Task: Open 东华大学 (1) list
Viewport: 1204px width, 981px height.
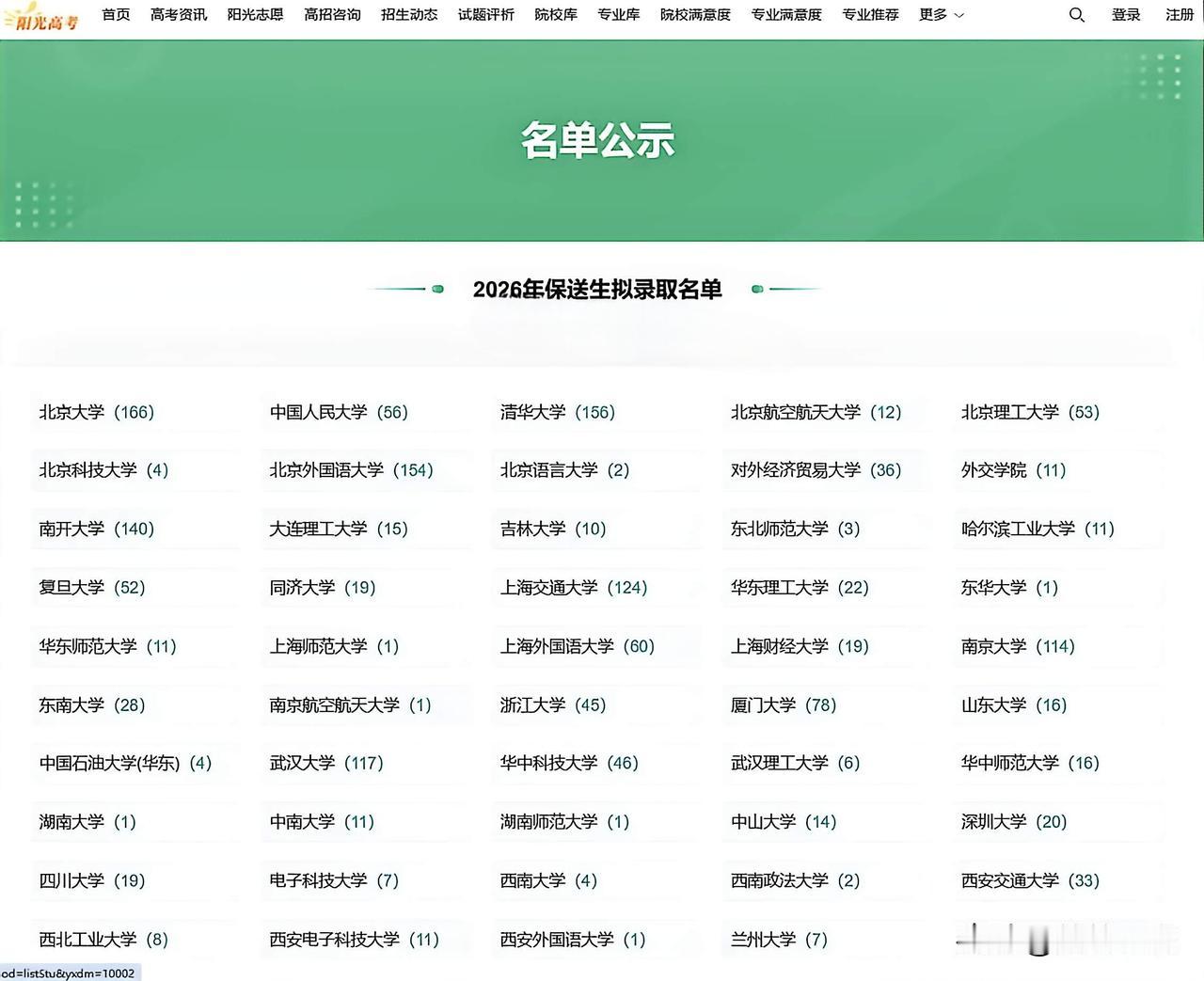Action: (1009, 588)
